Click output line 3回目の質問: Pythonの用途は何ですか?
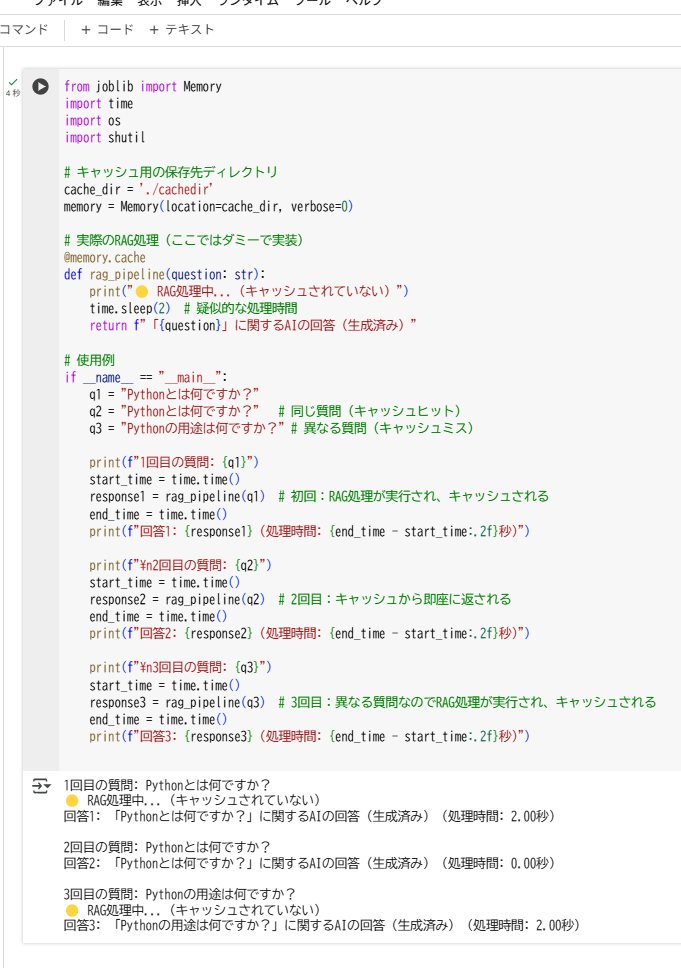The height and width of the screenshot is (968, 681). (180, 895)
